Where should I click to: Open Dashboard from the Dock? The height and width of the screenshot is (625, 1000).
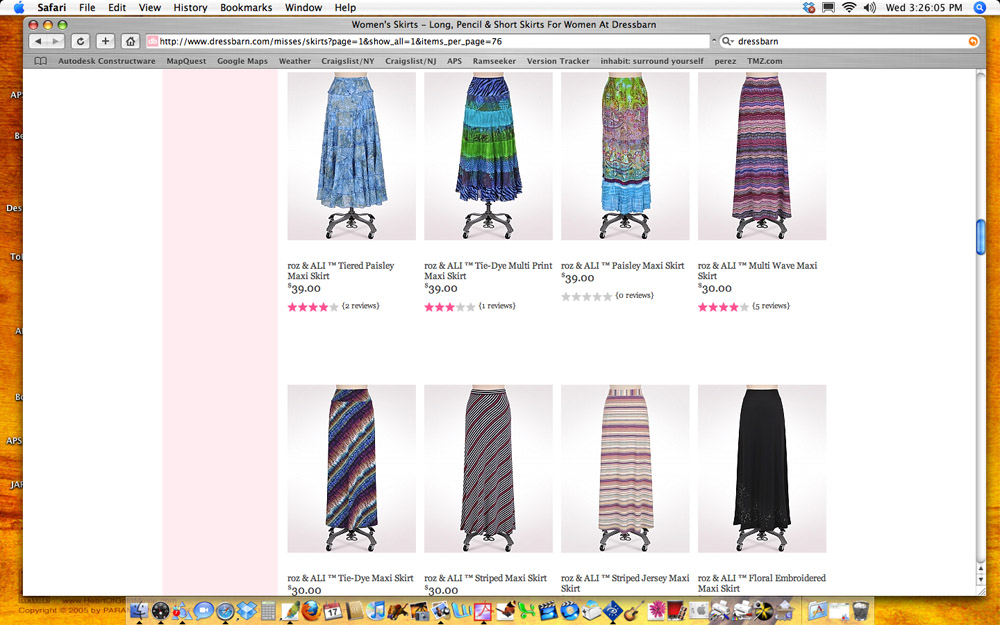tap(160, 610)
